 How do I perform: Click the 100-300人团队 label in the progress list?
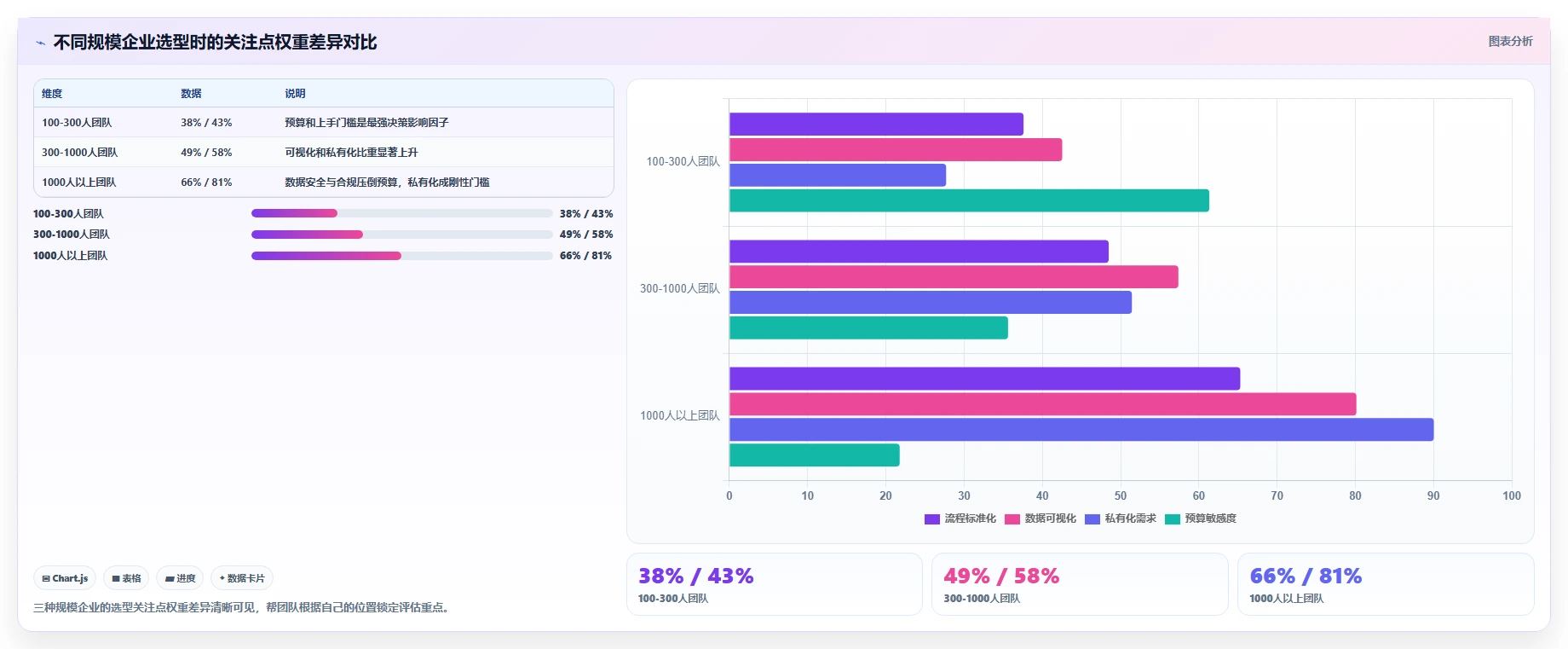click(x=68, y=214)
